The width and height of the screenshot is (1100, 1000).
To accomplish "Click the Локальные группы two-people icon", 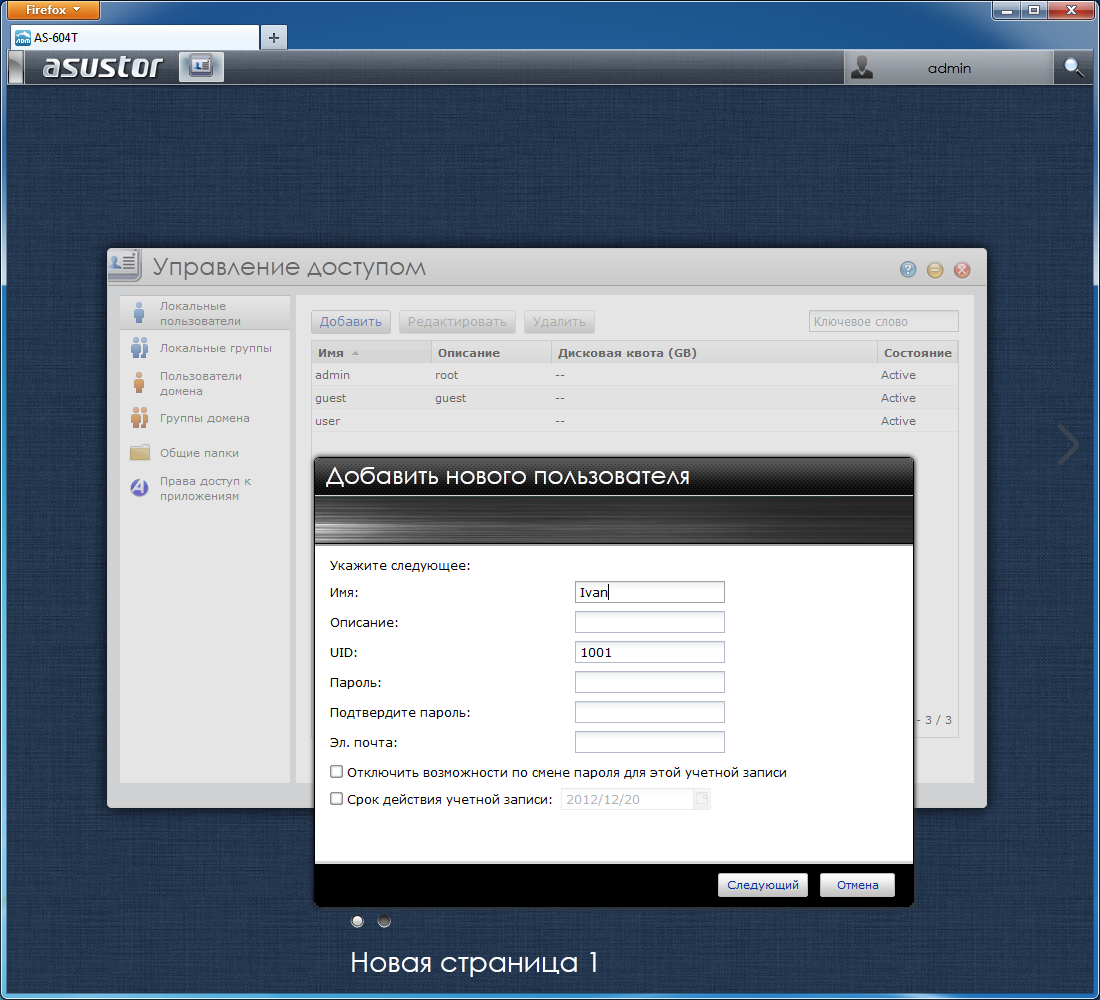I will pyautogui.click(x=140, y=348).
